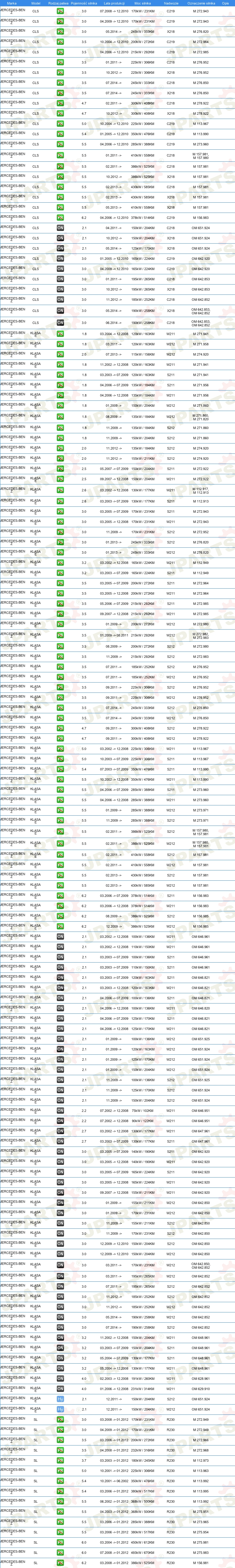Screen dimensions: 235x1568
Task: Click petrol icon in SL M 275.983 row
Action: coord(60,1552)
